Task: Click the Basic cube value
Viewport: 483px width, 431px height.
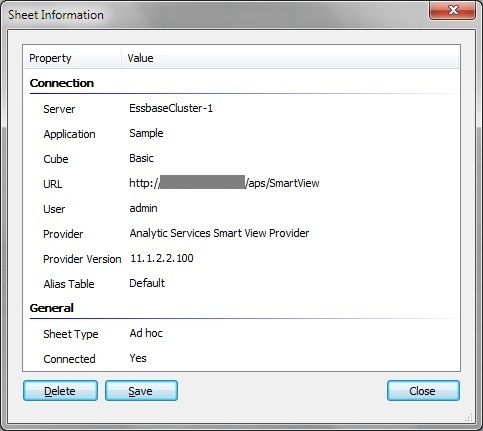Action: (x=141, y=158)
